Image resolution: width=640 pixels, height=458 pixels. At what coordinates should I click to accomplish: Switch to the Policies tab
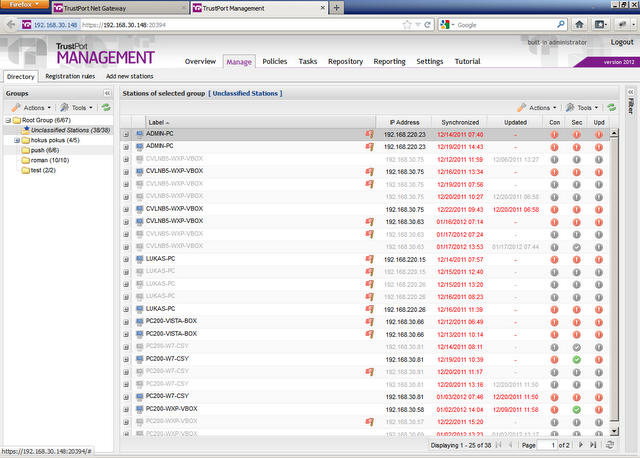pyautogui.click(x=274, y=62)
